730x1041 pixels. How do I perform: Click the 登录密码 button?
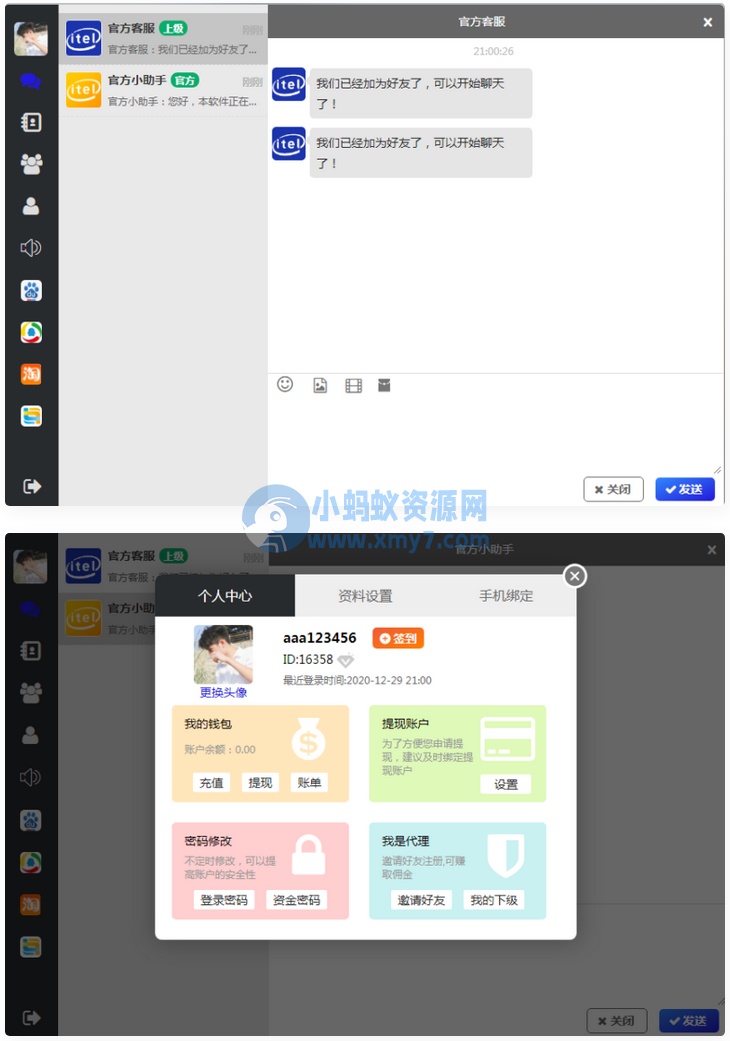pos(224,900)
